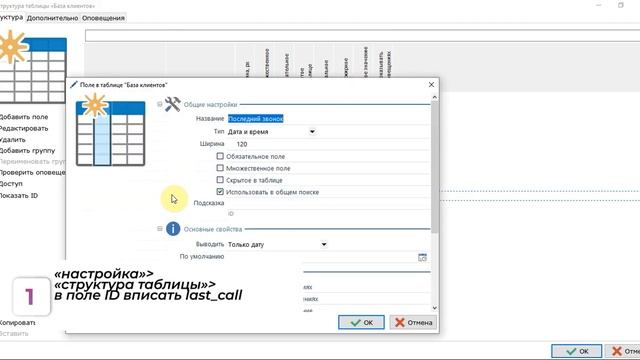Image resolution: width=640 pixels, height=360 pixels.
Task: Click Отмена in the field dialog
Action: [413, 322]
